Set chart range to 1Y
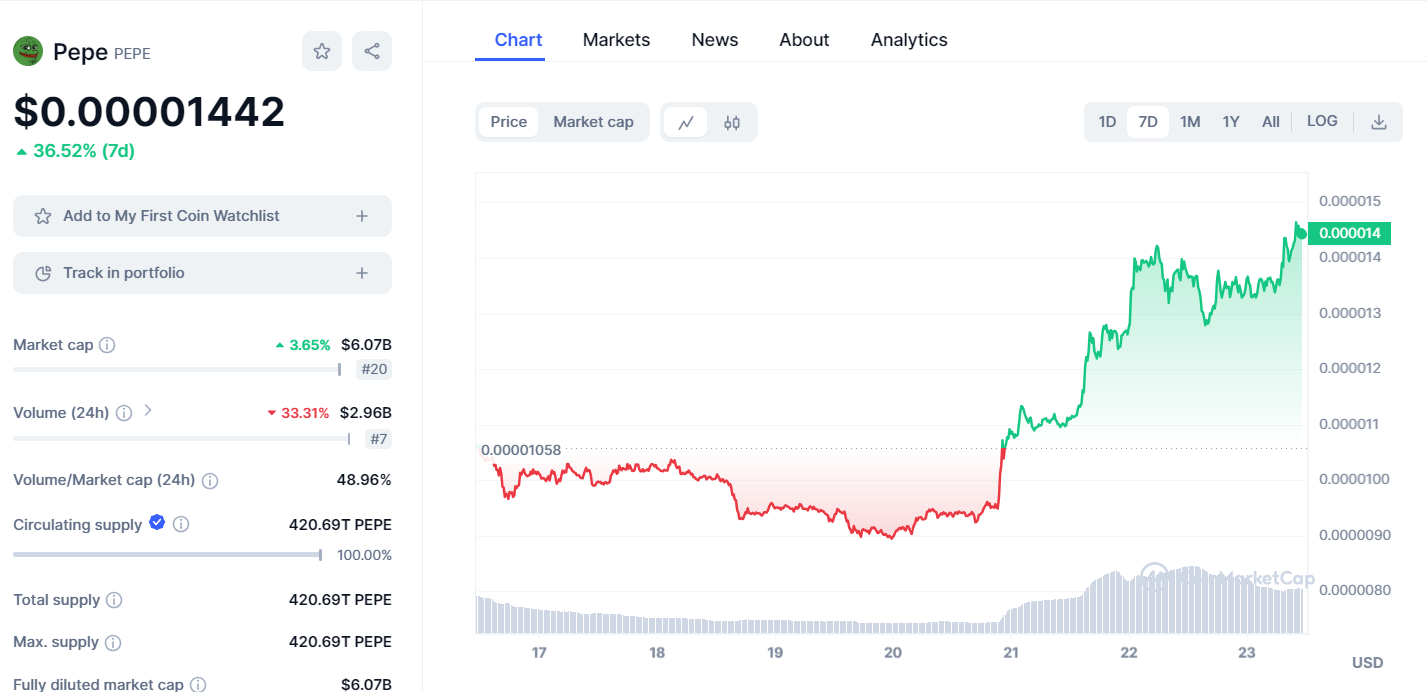The height and width of the screenshot is (692, 1427). tap(1231, 122)
